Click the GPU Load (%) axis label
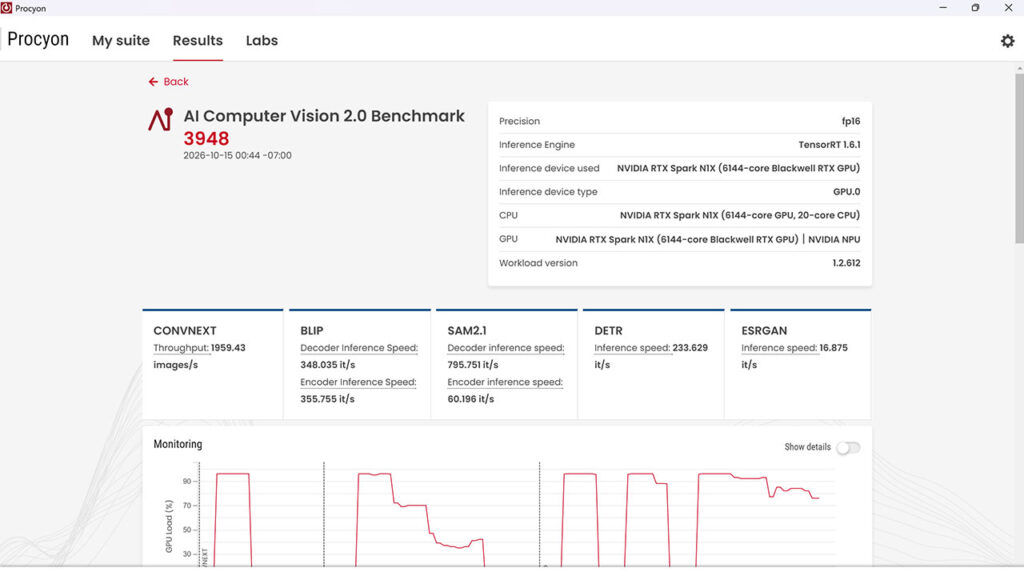Image resolution: width=1024 pixels, height=576 pixels. [x=169, y=526]
